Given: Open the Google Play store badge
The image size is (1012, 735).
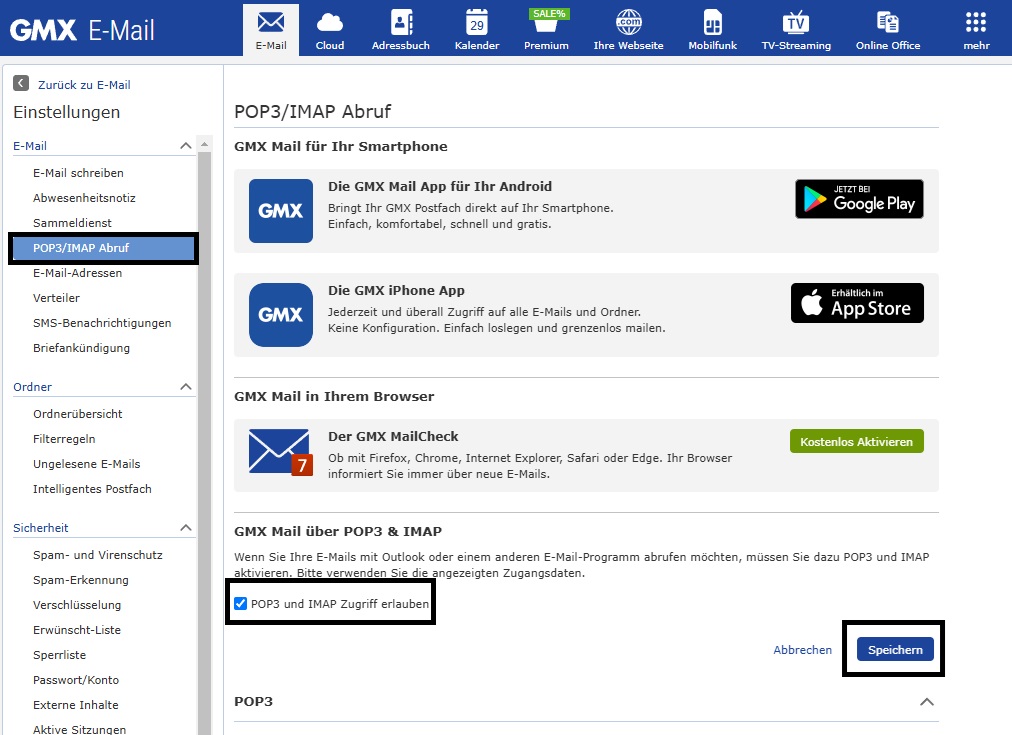Looking at the screenshot, I should coord(859,199).
